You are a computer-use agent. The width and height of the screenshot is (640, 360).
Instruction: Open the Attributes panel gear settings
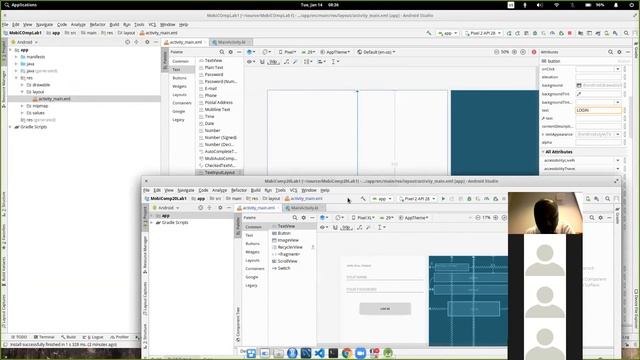(619, 52)
